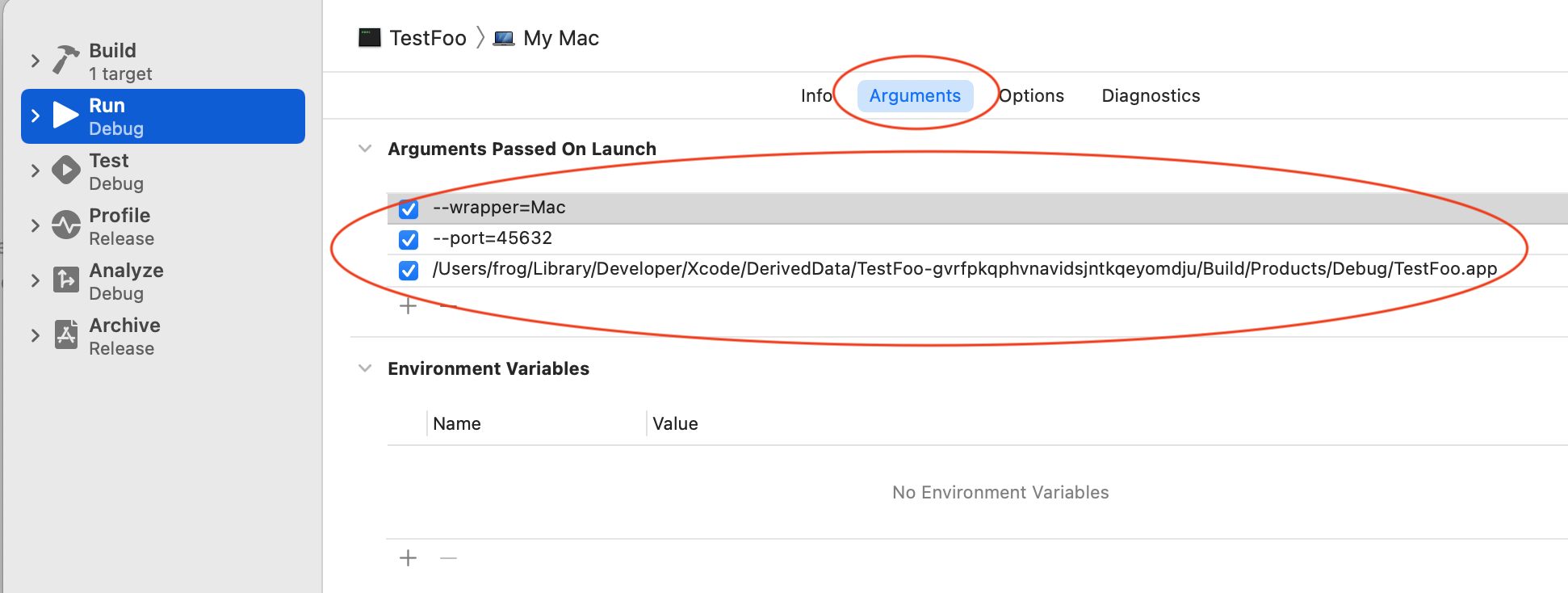Click the Run play icon

(x=65, y=116)
